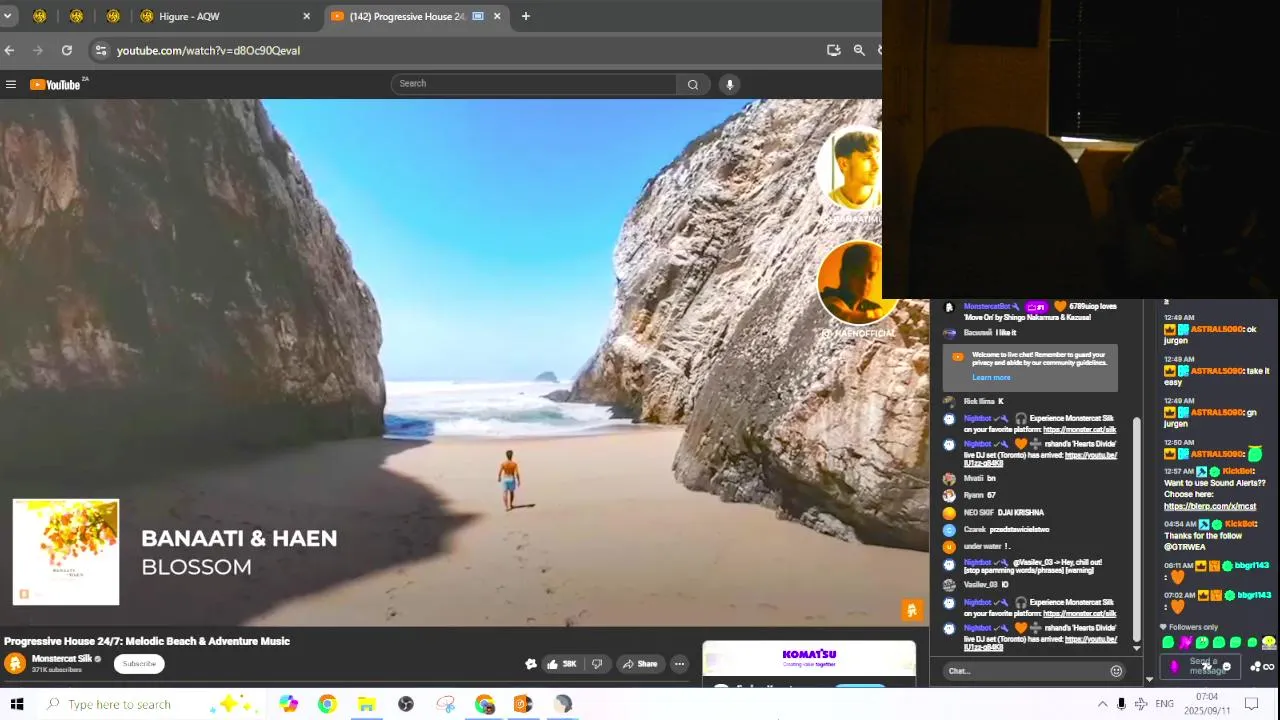Click the Monstercat watermark on video corner
Viewport: 1280px width, 720px height.
(x=911, y=609)
